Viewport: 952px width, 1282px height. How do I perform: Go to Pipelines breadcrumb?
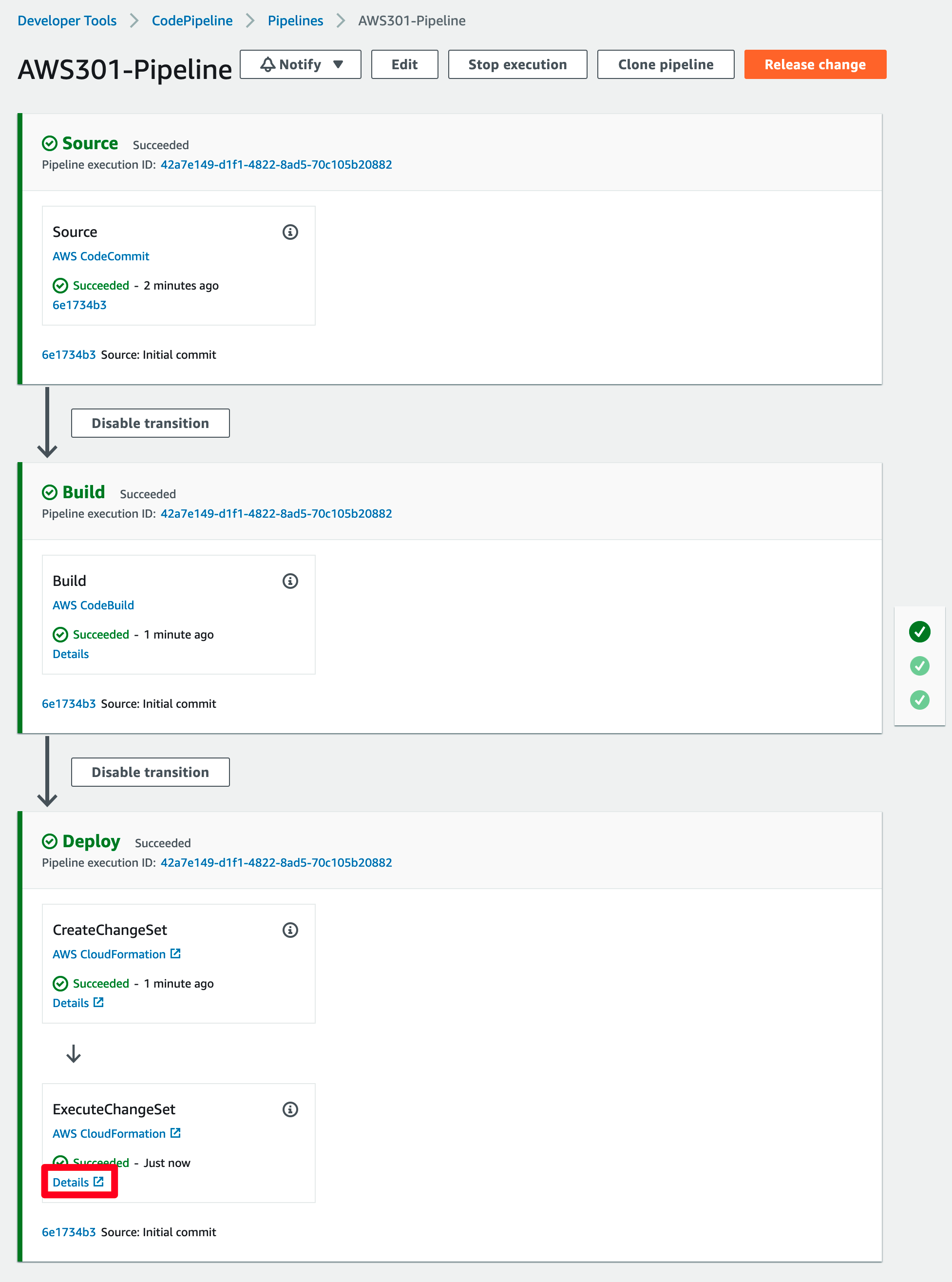pos(295,21)
